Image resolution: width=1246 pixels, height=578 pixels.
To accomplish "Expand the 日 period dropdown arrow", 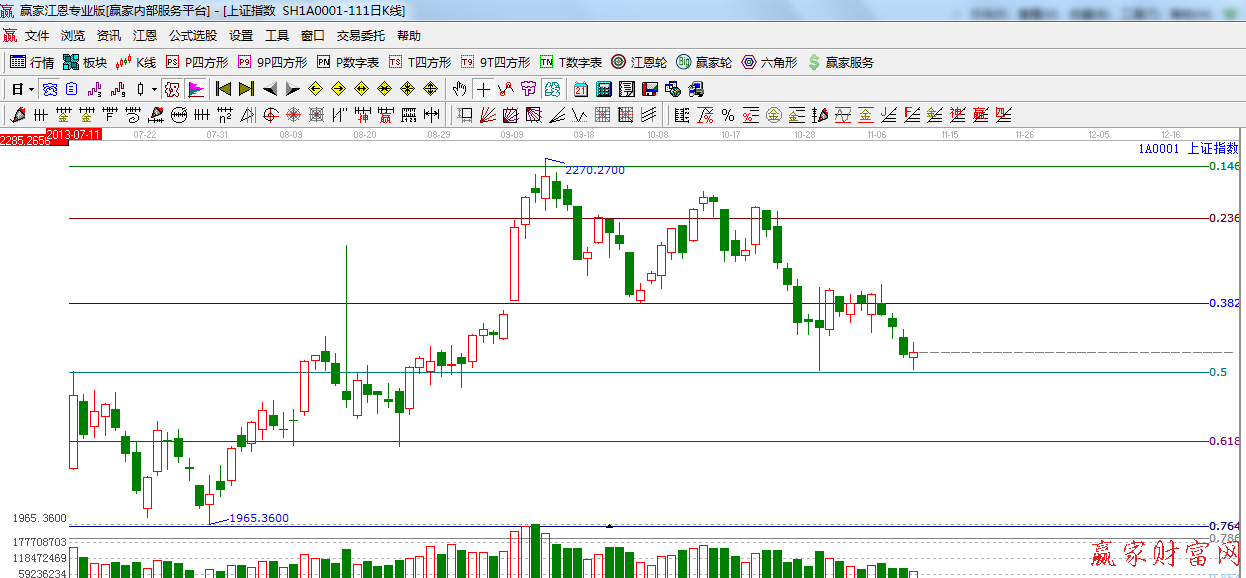I will coord(31,89).
